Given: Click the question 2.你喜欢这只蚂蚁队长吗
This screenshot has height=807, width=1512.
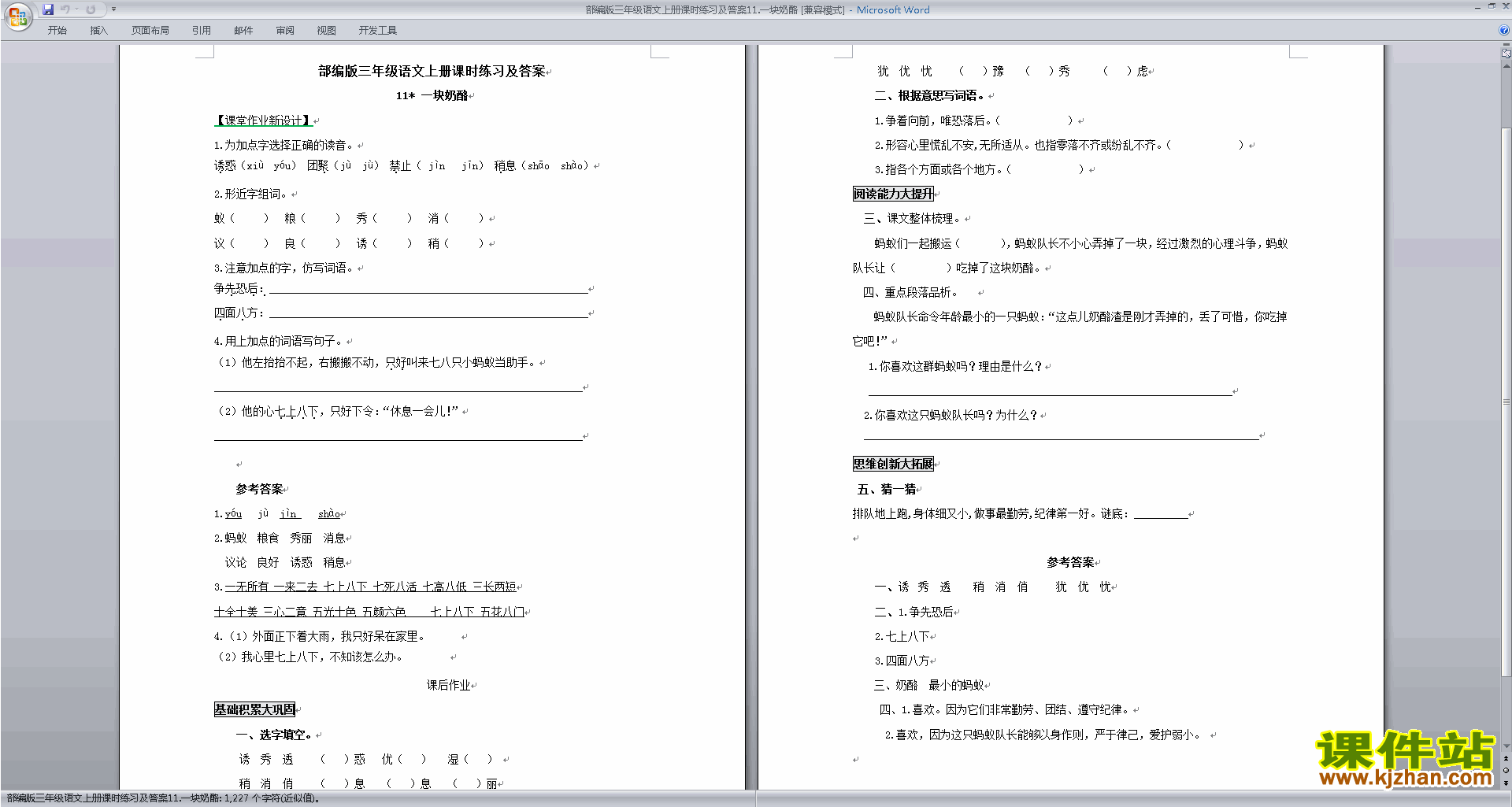Looking at the screenshot, I should 951,415.
